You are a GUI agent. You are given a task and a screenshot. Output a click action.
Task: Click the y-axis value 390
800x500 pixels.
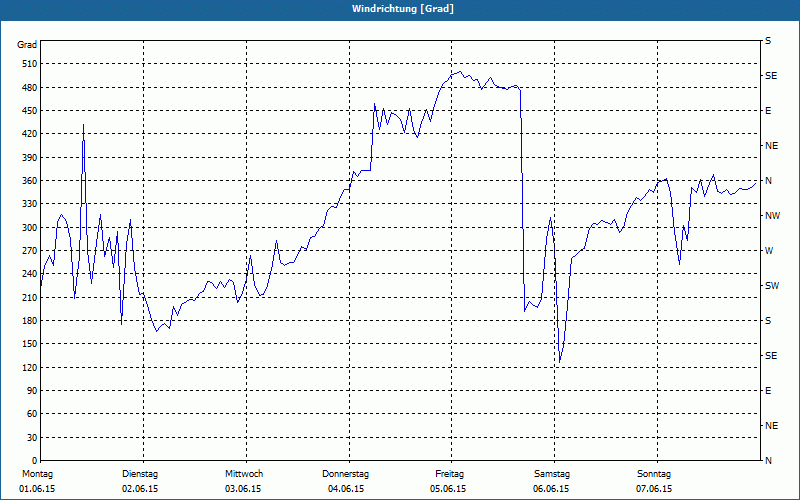click(30, 158)
